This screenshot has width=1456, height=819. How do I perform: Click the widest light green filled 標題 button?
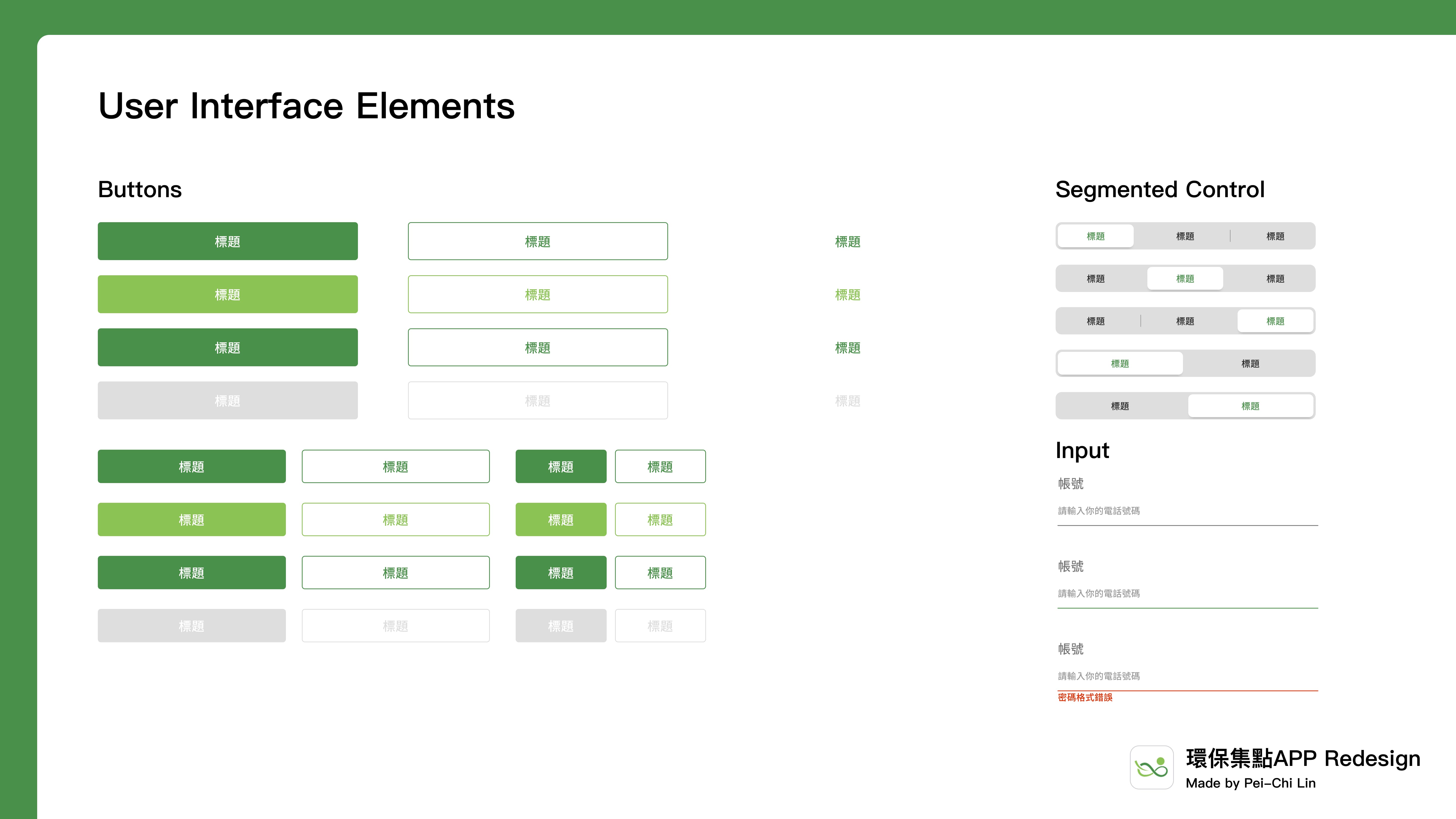tap(228, 294)
